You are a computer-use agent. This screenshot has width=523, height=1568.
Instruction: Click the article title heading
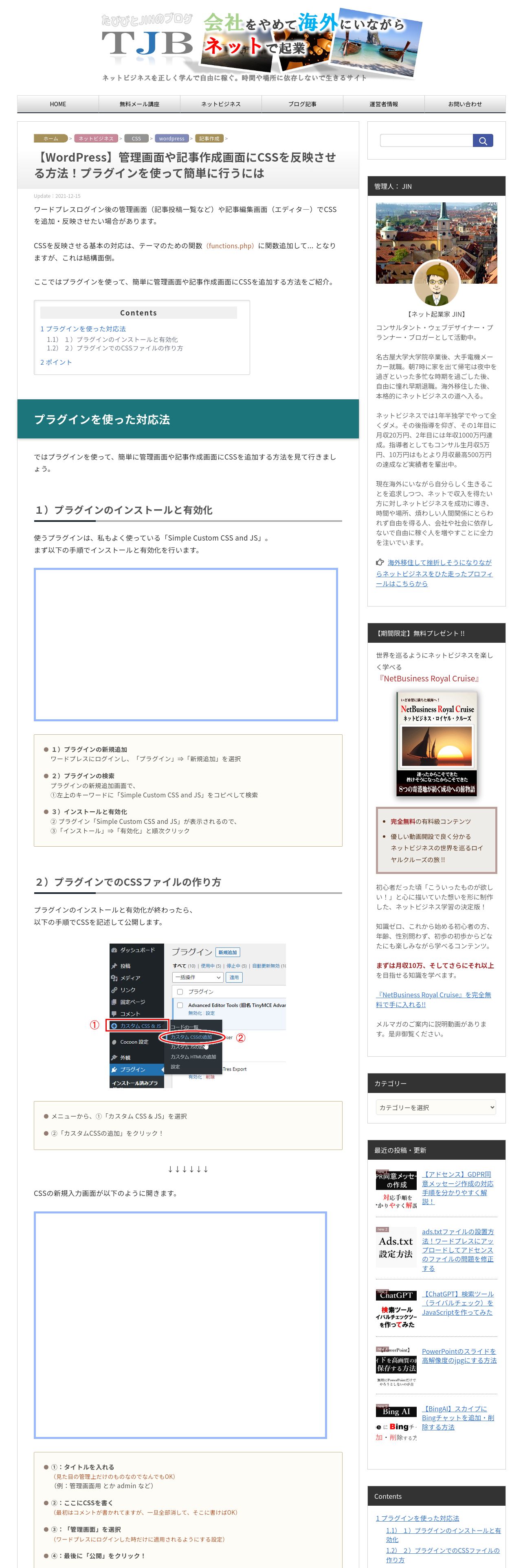185,165
